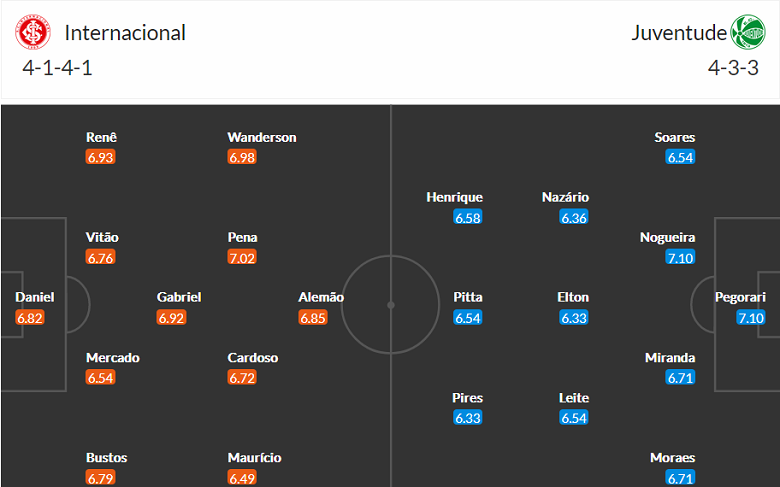Click player name Renê

(x=101, y=137)
